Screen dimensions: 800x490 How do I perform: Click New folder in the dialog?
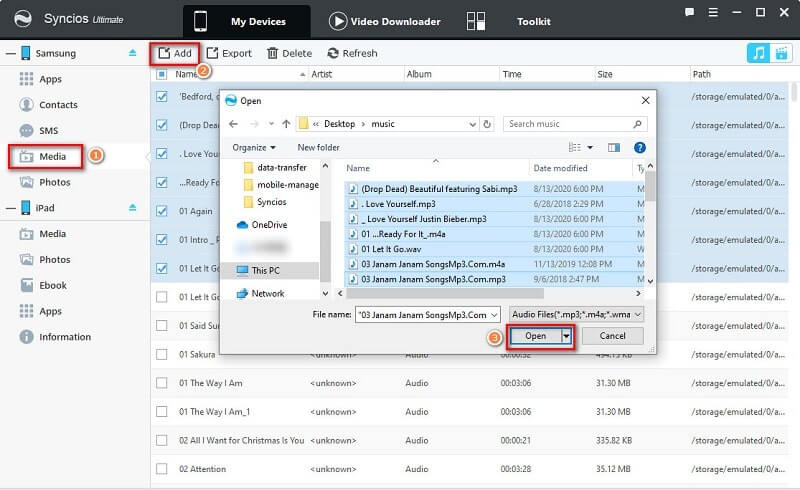[318, 148]
